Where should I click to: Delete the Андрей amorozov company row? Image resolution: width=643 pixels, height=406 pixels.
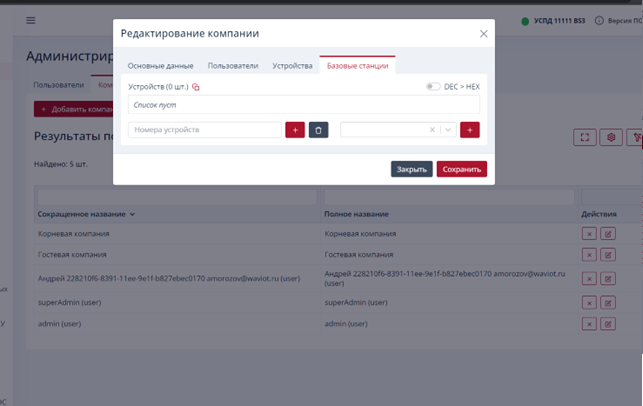tap(589, 279)
